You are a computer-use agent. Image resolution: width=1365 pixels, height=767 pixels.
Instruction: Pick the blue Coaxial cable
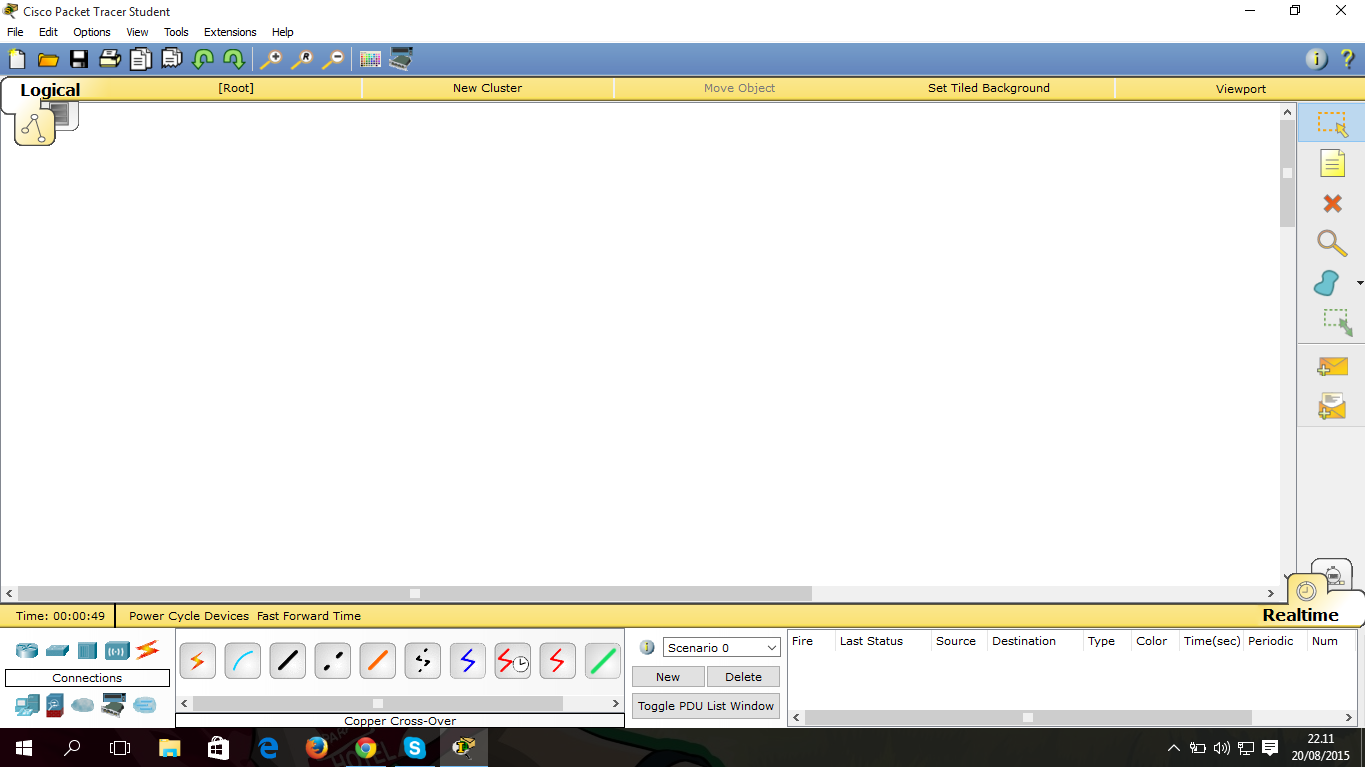click(467, 661)
